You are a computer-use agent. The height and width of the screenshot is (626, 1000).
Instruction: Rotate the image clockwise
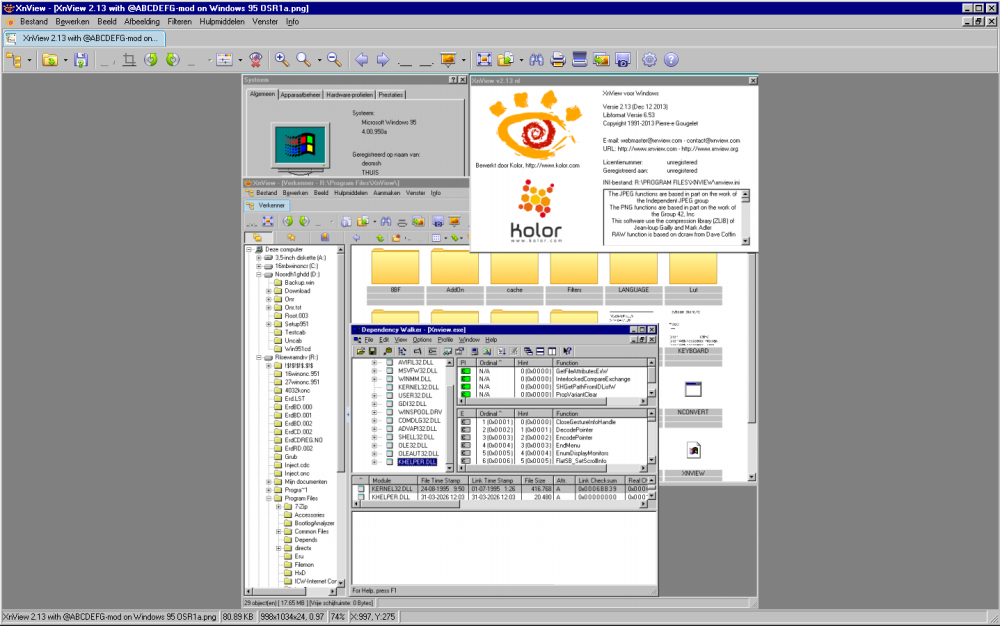[172, 60]
